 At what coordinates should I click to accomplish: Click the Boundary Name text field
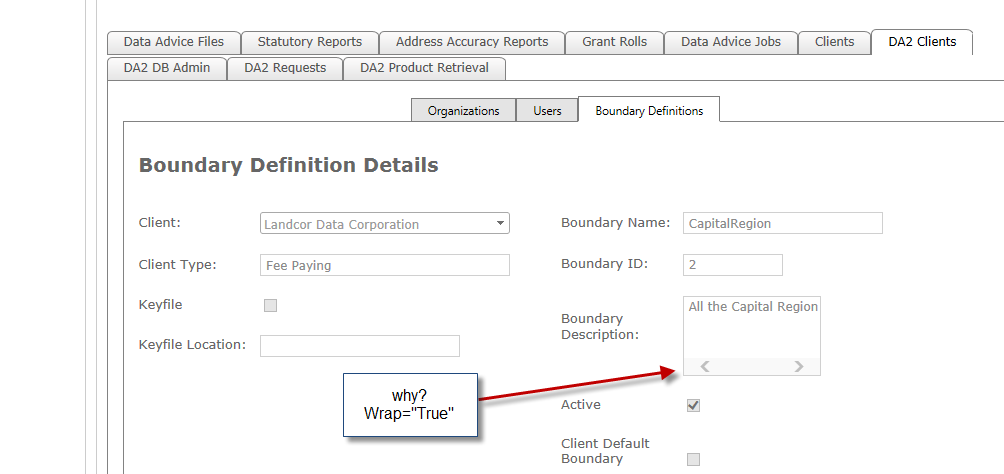(x=782, y=223)
